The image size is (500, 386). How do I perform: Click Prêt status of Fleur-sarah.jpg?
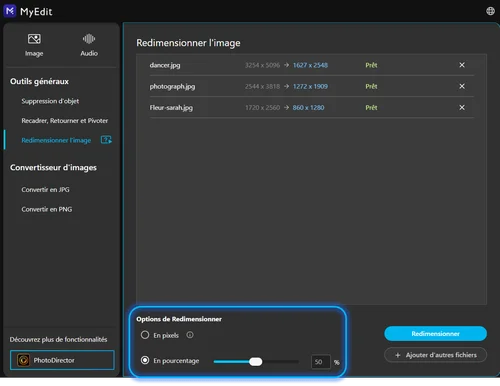[371, 108]
